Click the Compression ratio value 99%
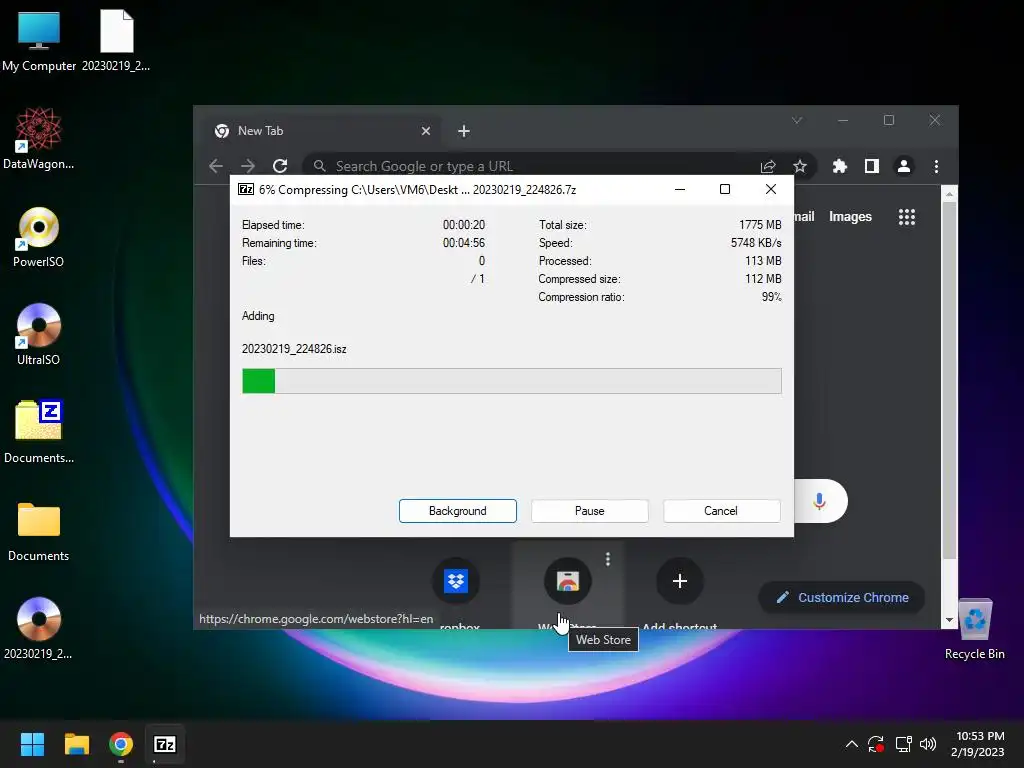This screenshot has height=768, width=1024. 771,297
